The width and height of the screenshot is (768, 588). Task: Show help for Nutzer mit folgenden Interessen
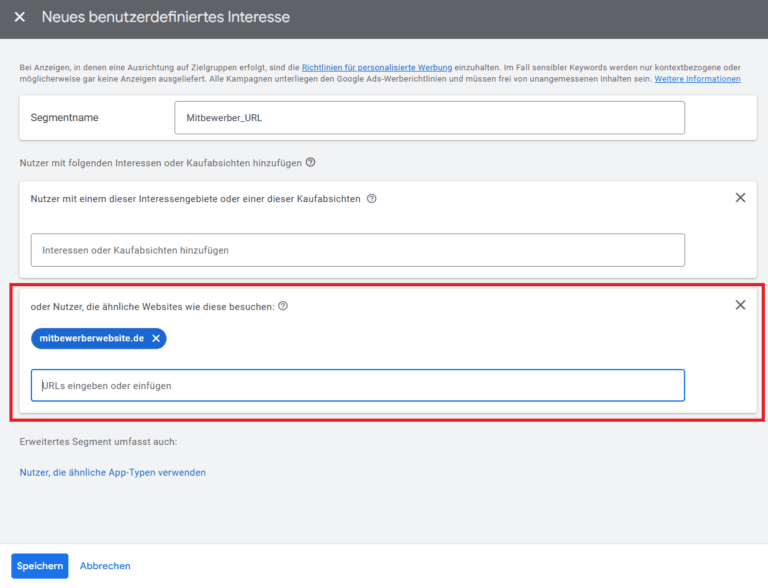point(311,162)
